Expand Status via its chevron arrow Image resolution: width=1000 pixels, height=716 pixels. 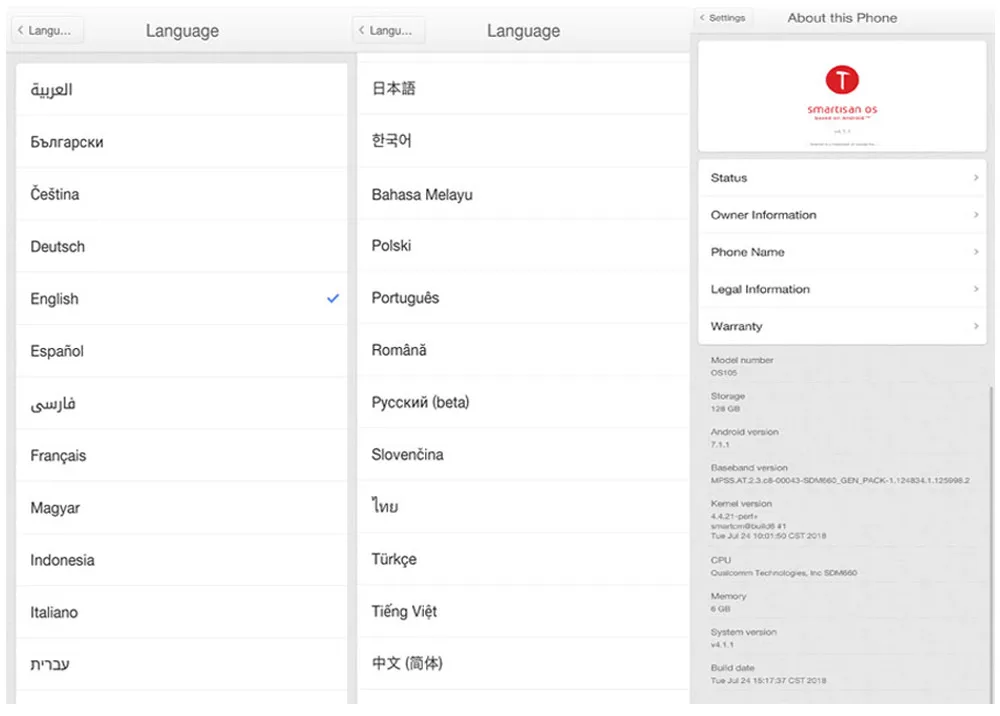tap(976, 177)
